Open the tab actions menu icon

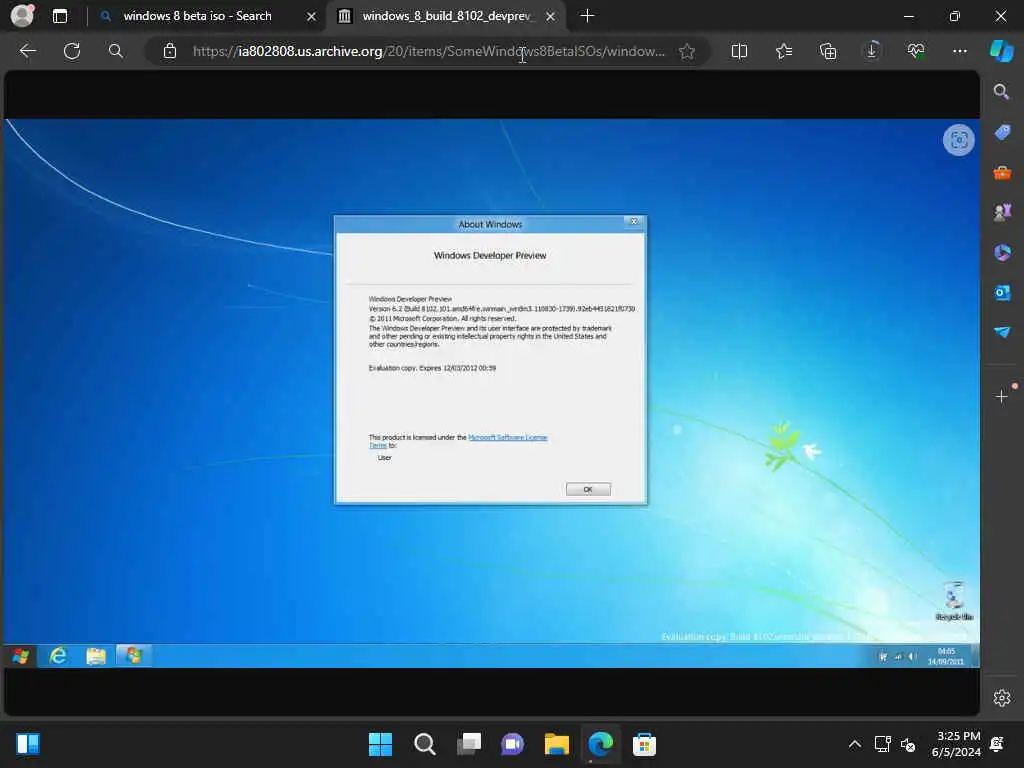tap(59, 16)
